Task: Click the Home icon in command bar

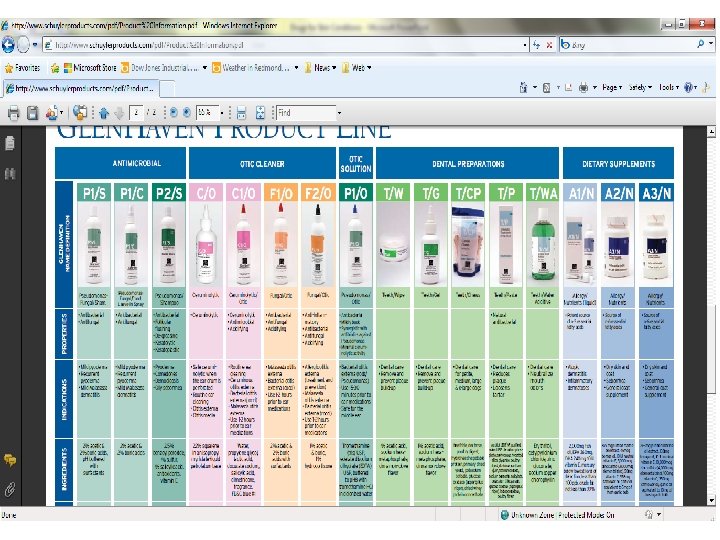Action: pyautogui.click(x=523, y=87)
